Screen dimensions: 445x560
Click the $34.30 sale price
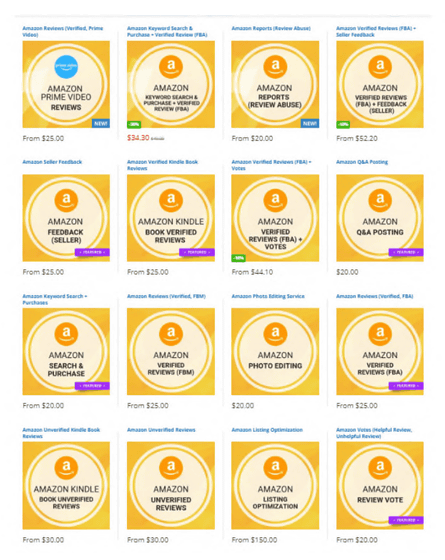tap(138, 138)
